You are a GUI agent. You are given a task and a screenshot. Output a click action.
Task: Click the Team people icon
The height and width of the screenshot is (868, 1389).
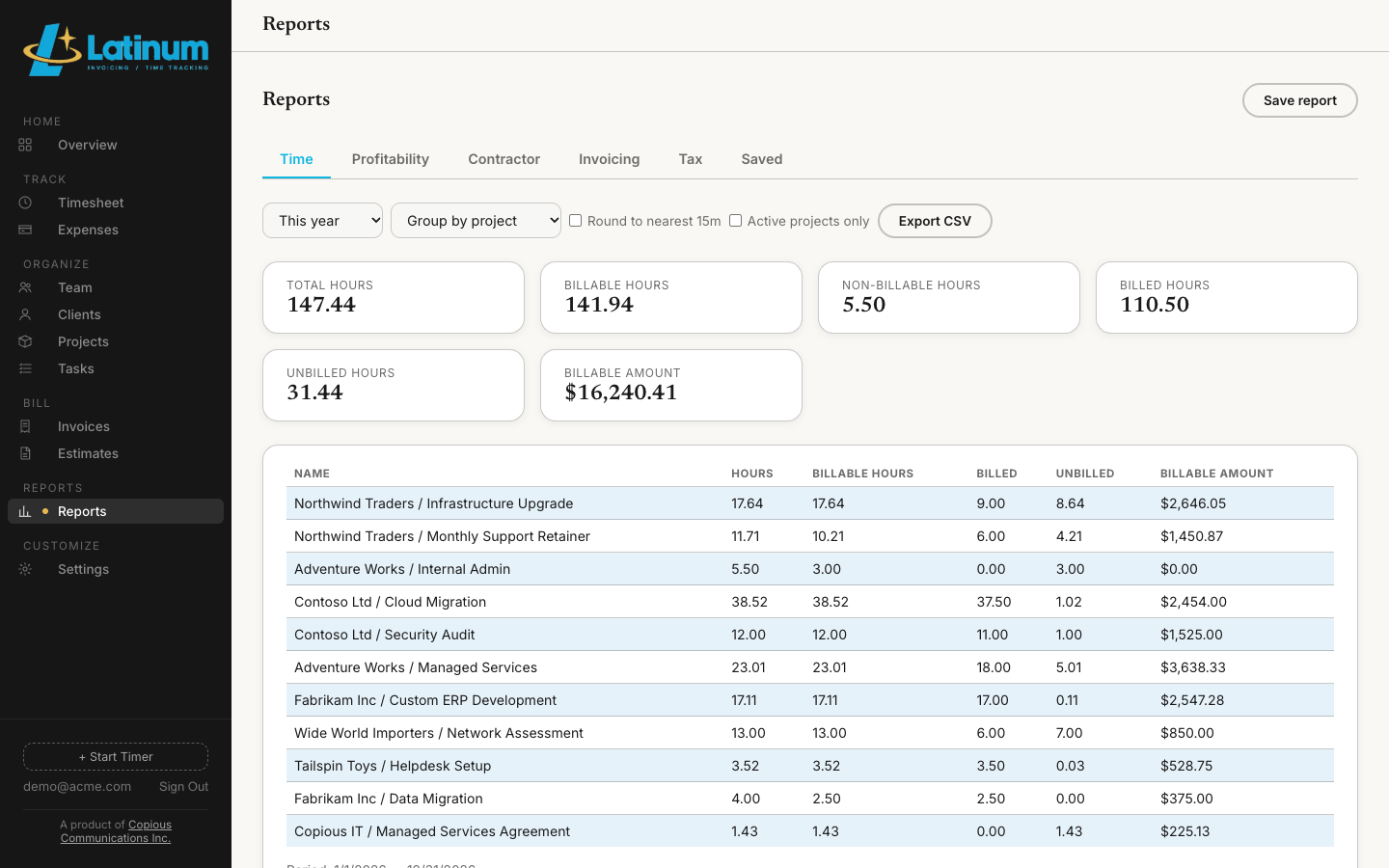pos(25,287)
